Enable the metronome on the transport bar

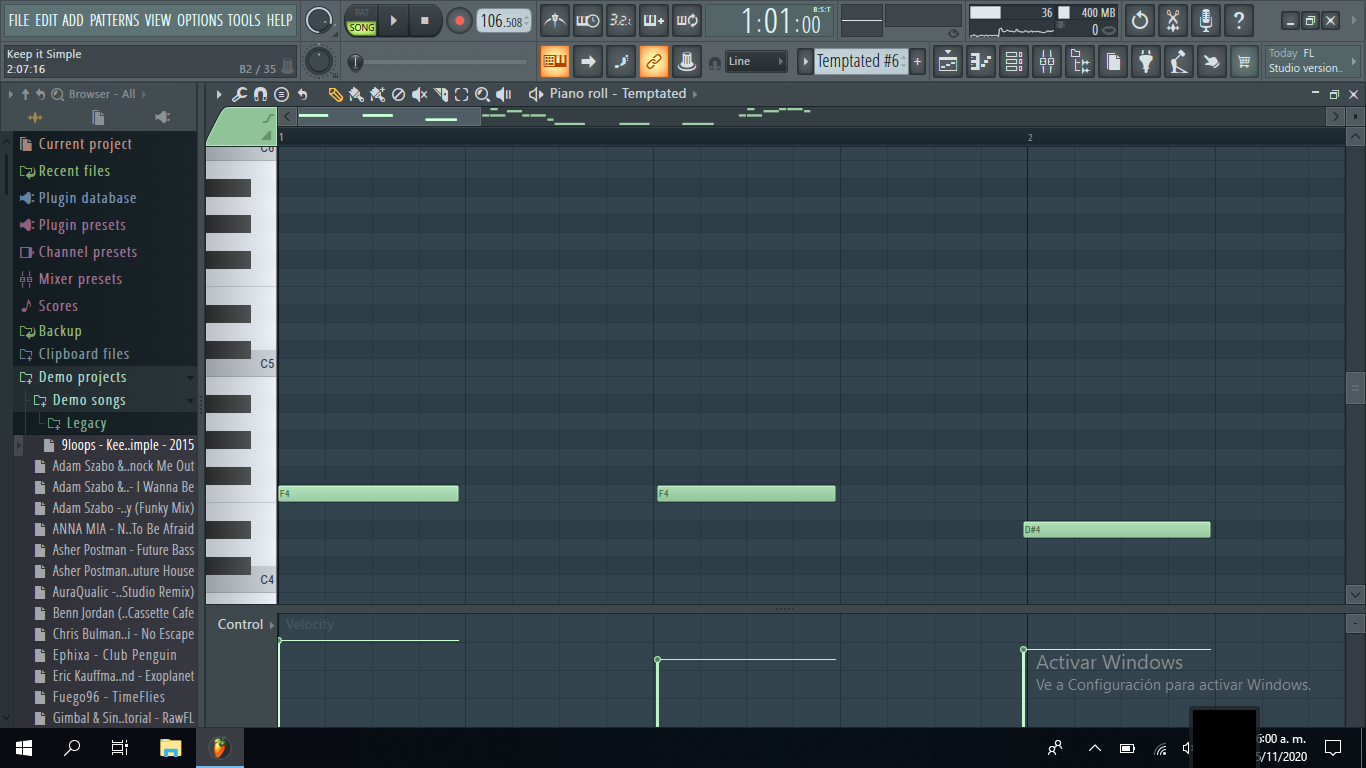coord(555,20)
